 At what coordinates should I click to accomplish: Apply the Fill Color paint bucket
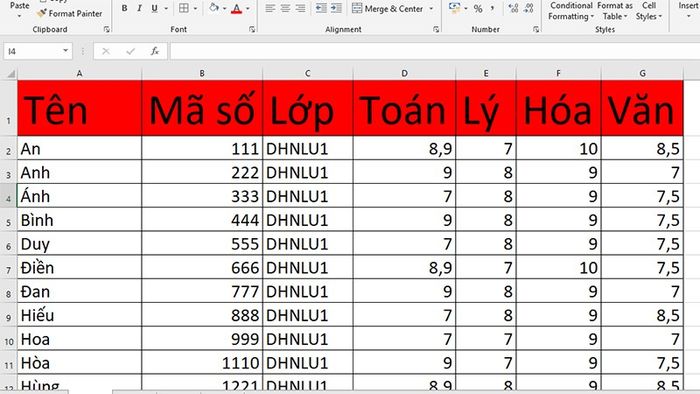tap(214, 8)
